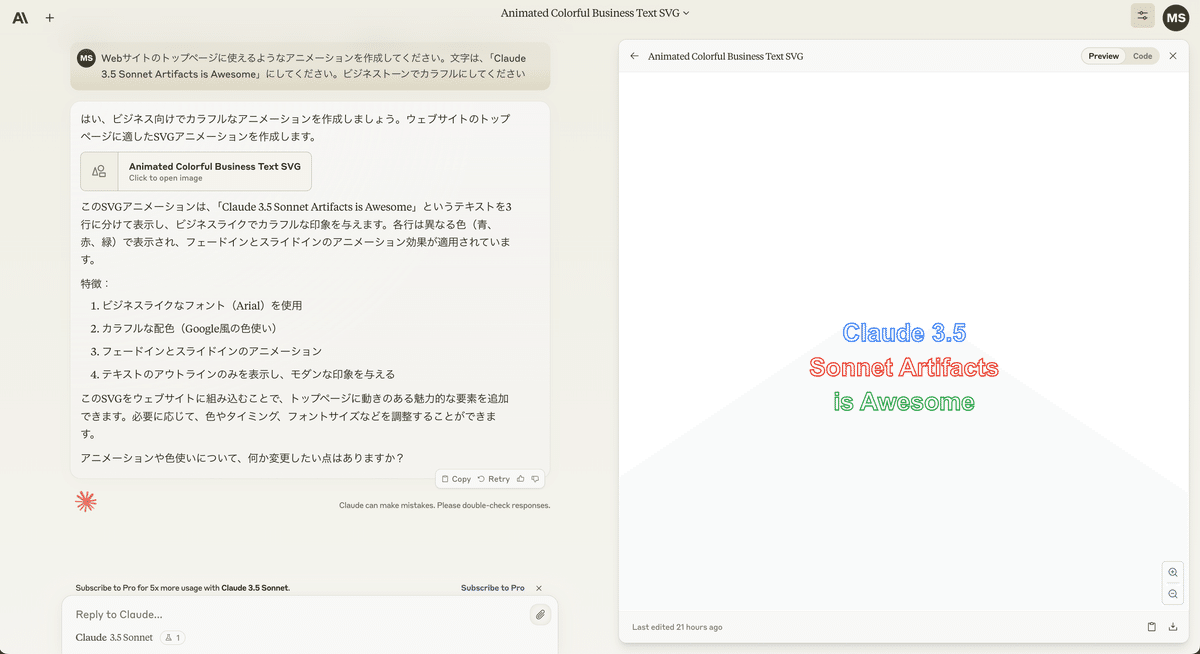This screenshot has height=654, width=1200.
Task: Go back with artifact panel arrow
Action: pyautogui.click(x=634, y=56)
